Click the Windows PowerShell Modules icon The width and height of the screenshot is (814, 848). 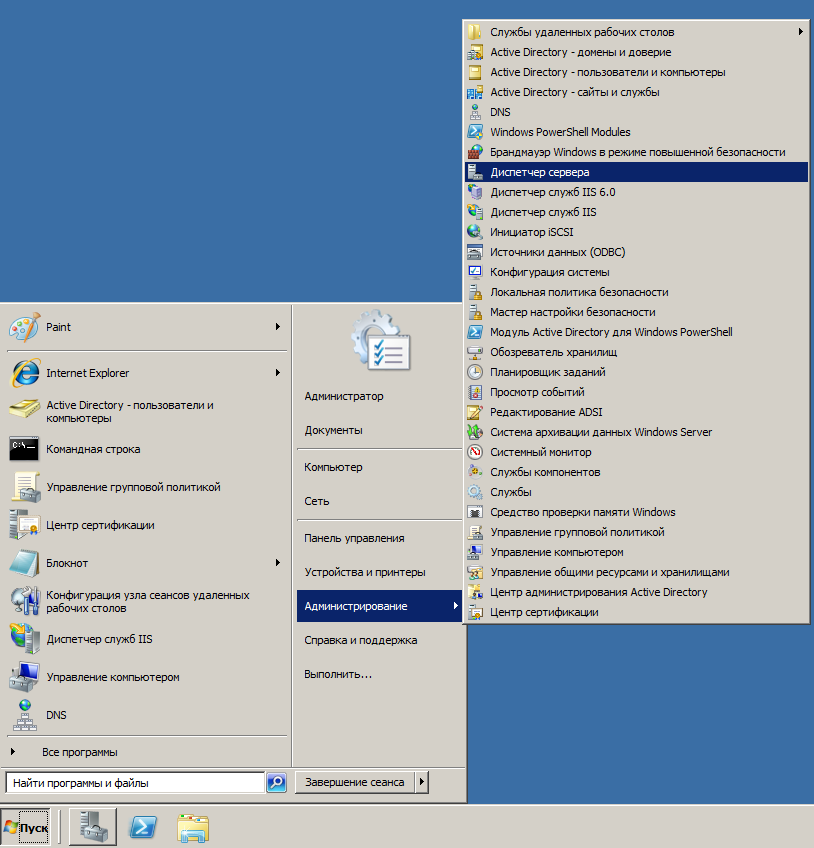[475, 132]
